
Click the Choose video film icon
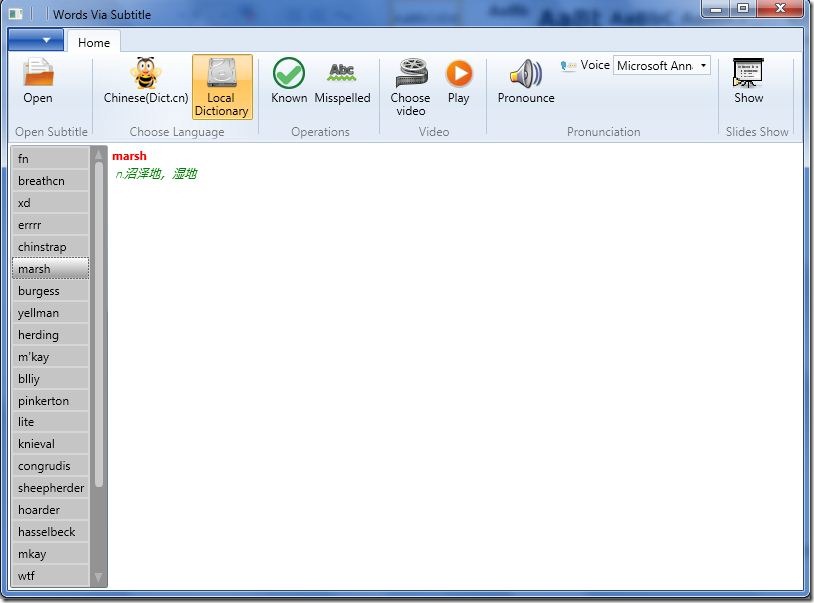tap(410, 86)
